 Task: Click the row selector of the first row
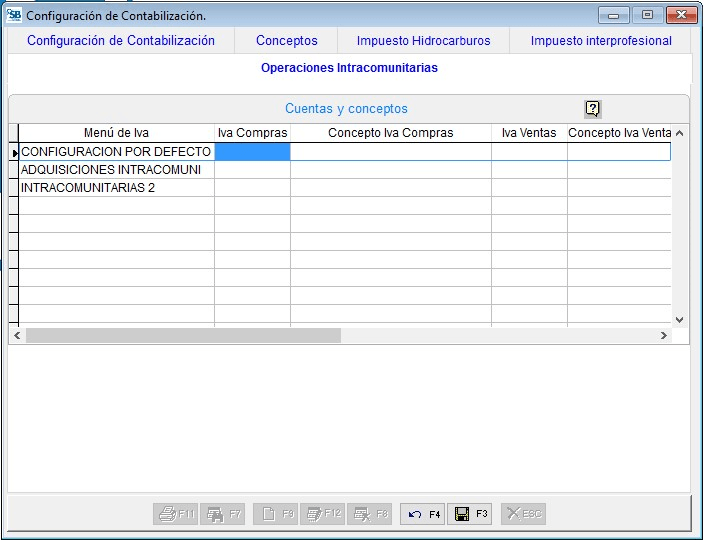[x=14, y=152]
